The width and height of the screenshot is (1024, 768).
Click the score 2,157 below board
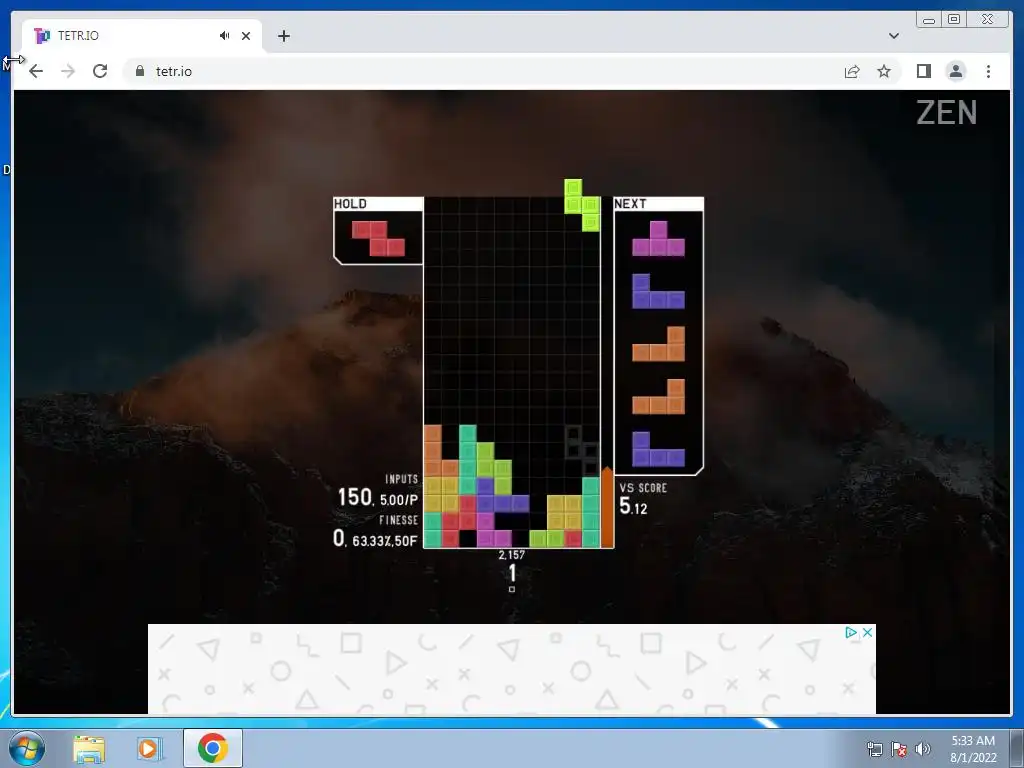point(511,555)
